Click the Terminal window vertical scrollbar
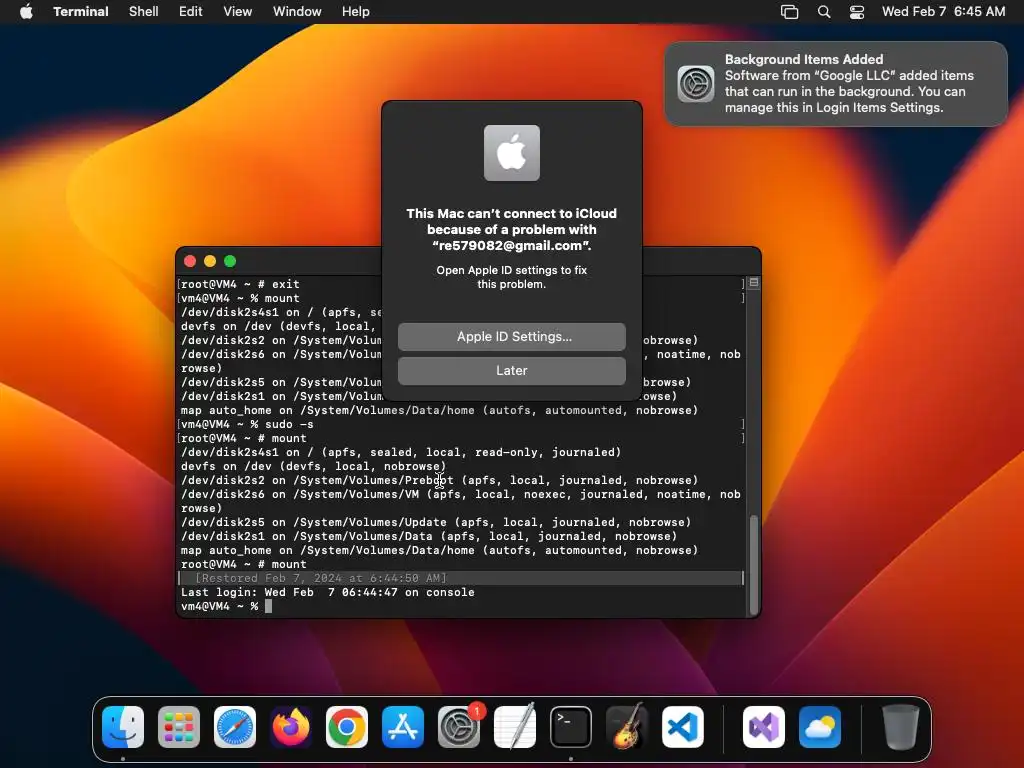 pos(754,564)
